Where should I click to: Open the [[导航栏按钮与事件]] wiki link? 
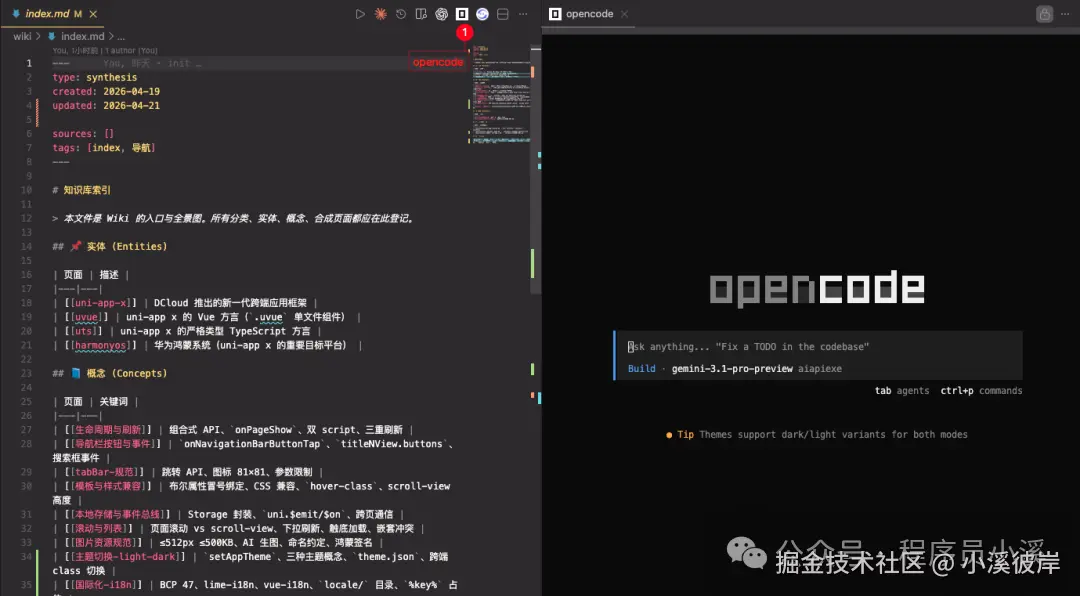click(114, 444)
